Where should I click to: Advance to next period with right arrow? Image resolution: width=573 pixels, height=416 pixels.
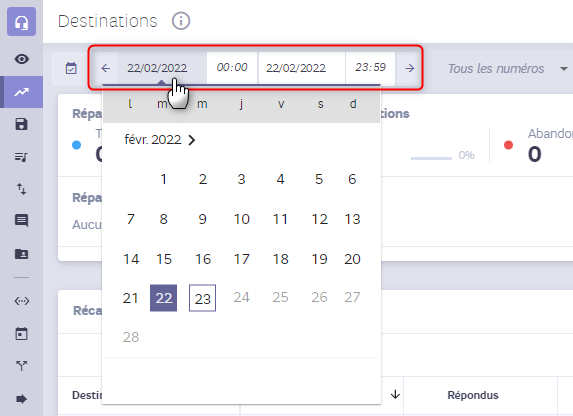pyautogui.click(x=410, y=68)
